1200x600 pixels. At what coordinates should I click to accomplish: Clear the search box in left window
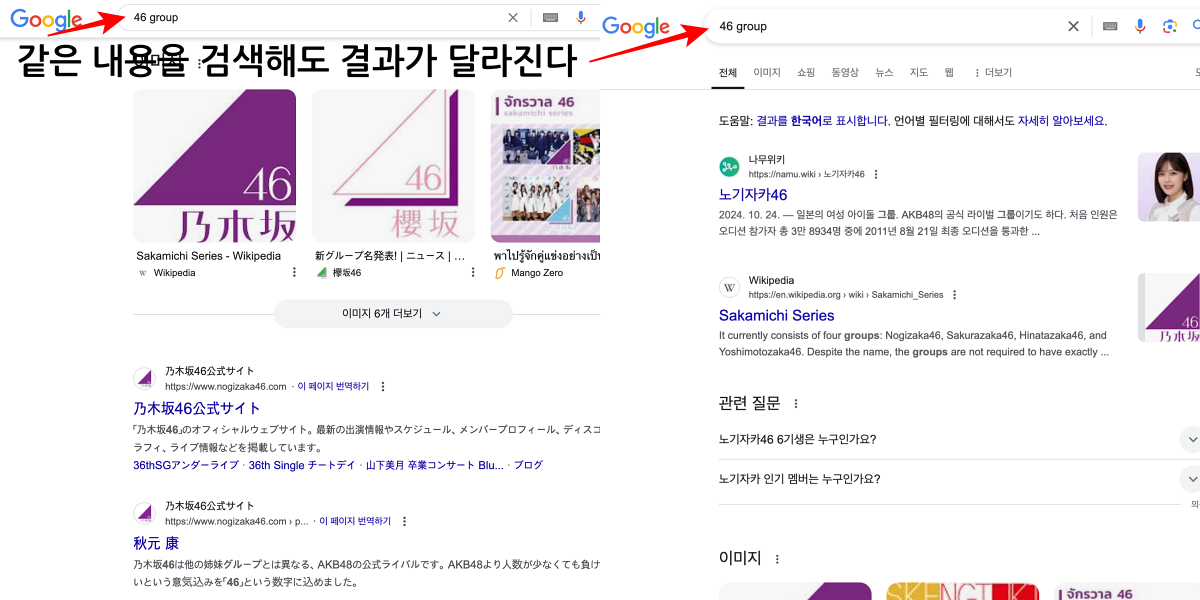click(x=513, y=17)
